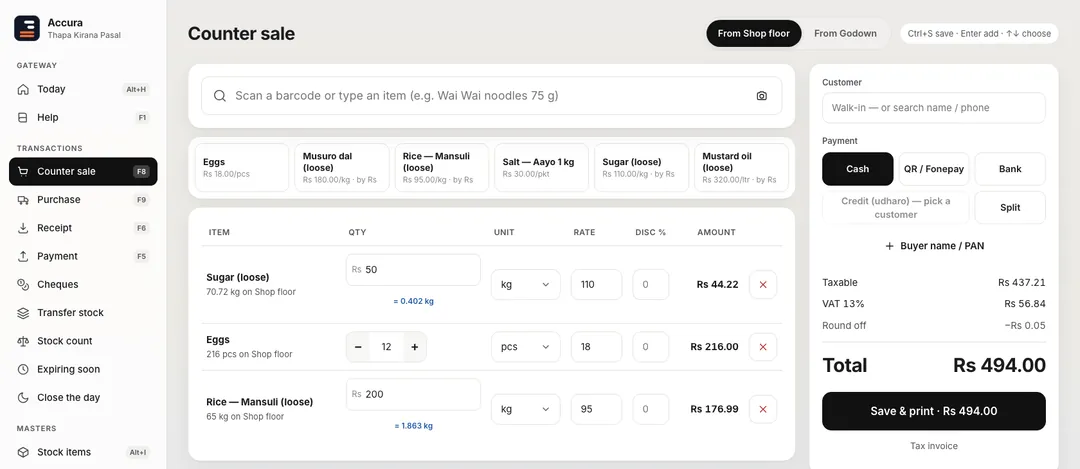1080x469 pixels.
Task: Click the Tax invoice label
Action: click(x=933, y=446)
